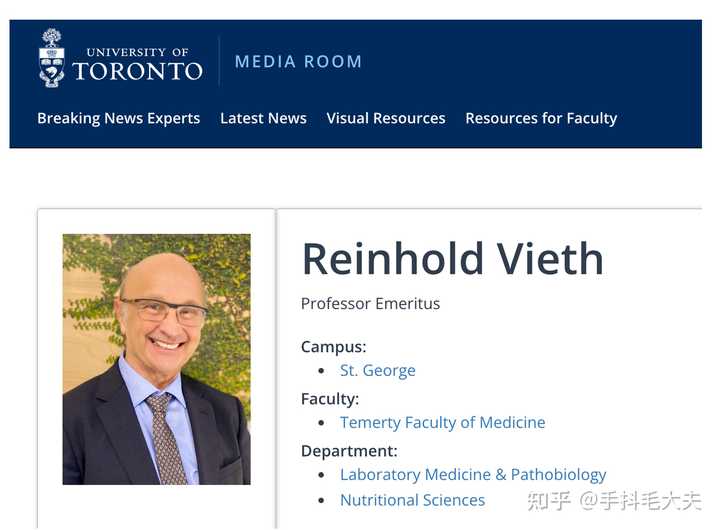Screen dimensions: 720x530
Task: Open the Temerty Faculty of Medicine link
Action: click(x=442, y=422)
